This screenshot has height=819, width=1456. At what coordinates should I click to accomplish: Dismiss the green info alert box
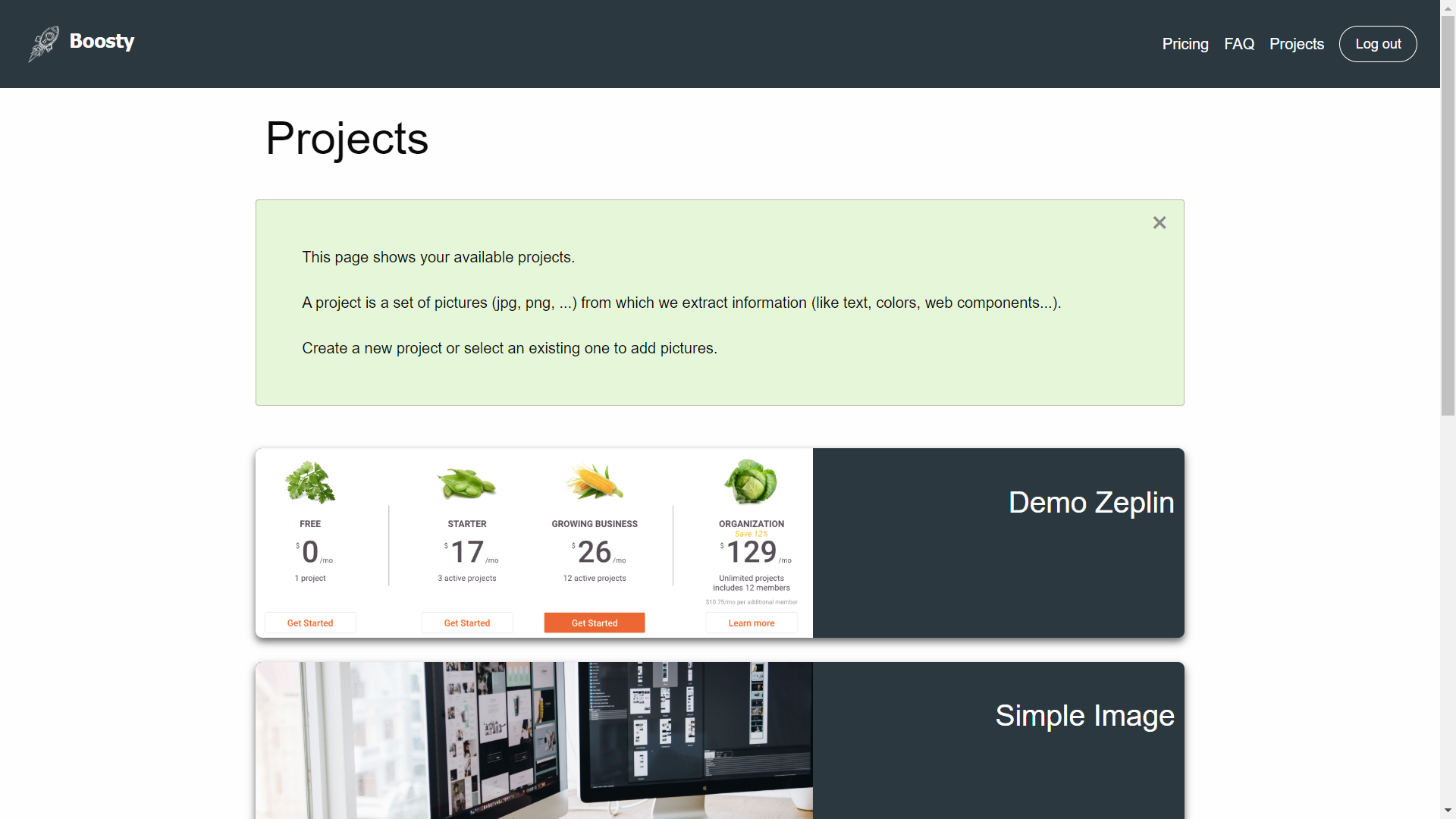pos(1159,223)
